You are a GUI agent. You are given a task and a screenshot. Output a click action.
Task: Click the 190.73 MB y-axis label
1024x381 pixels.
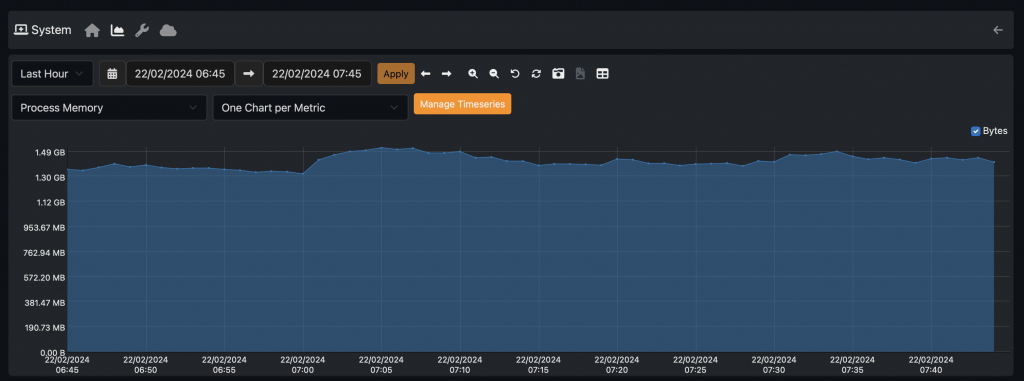tap(44, 328)
